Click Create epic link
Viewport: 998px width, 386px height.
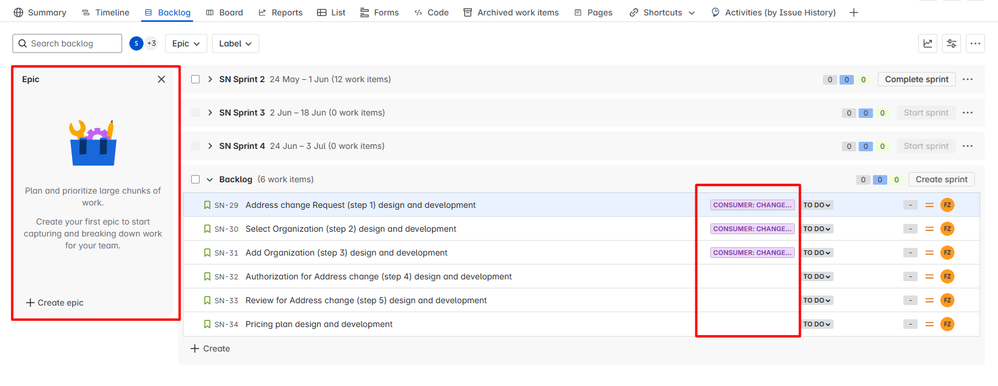point(55,303)
